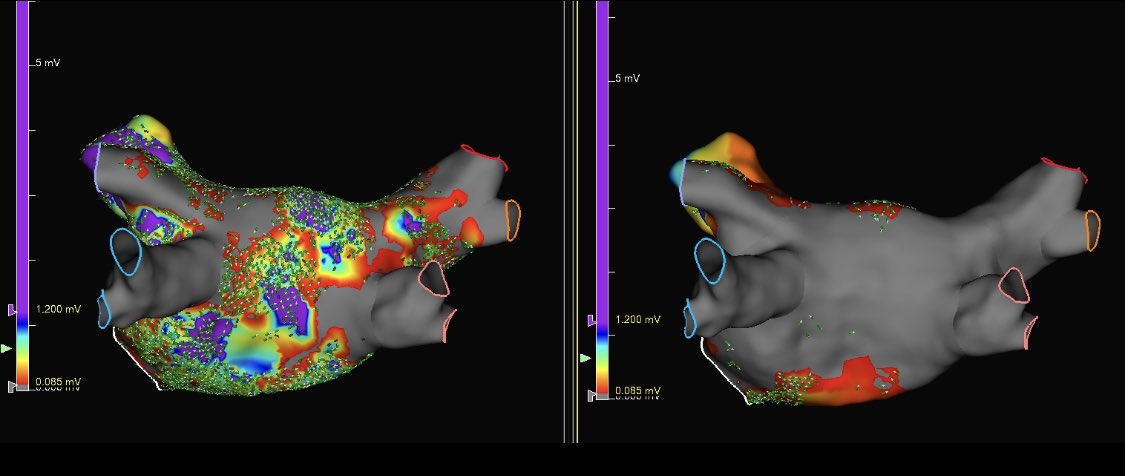Click the '5 mV' label in right panel
The image size is (1125, 476).
coord(628,78)
